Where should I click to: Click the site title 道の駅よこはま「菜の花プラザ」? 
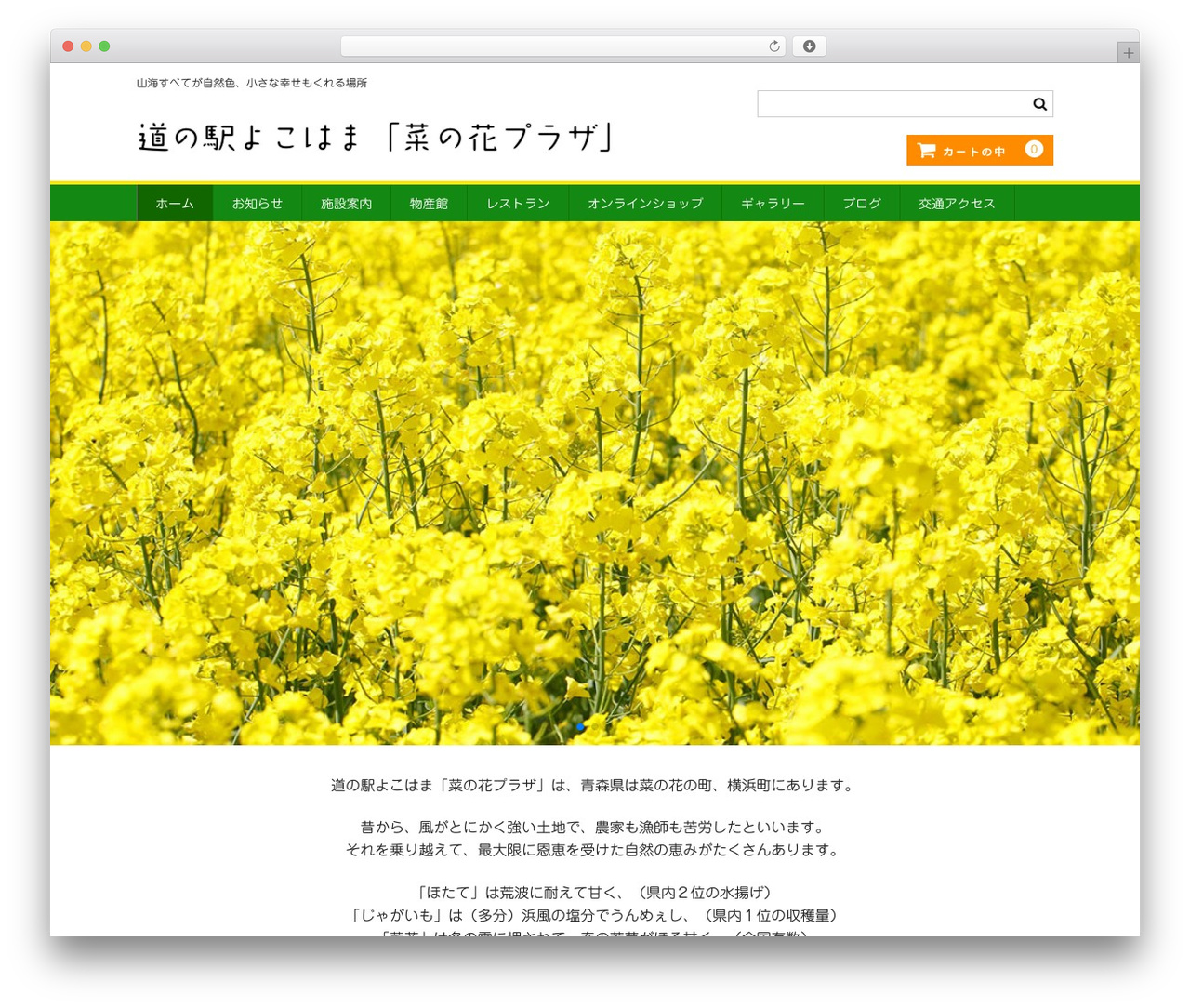point(376,138)
